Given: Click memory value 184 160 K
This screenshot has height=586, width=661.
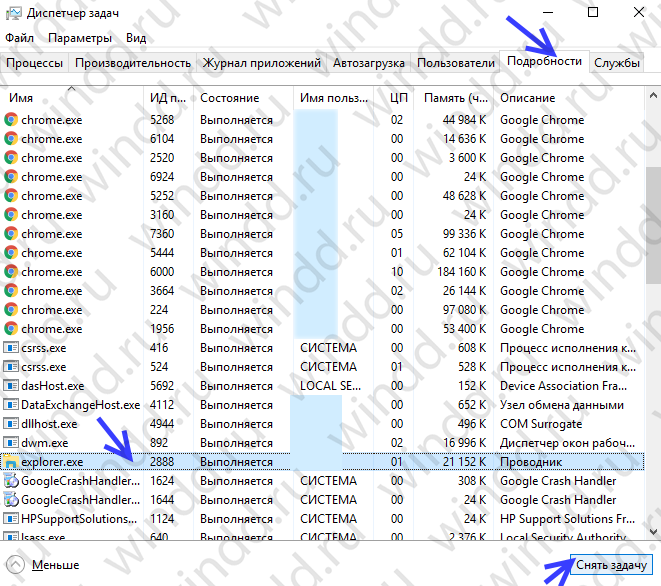Looking at the screenshot, I should pos(462,272).
